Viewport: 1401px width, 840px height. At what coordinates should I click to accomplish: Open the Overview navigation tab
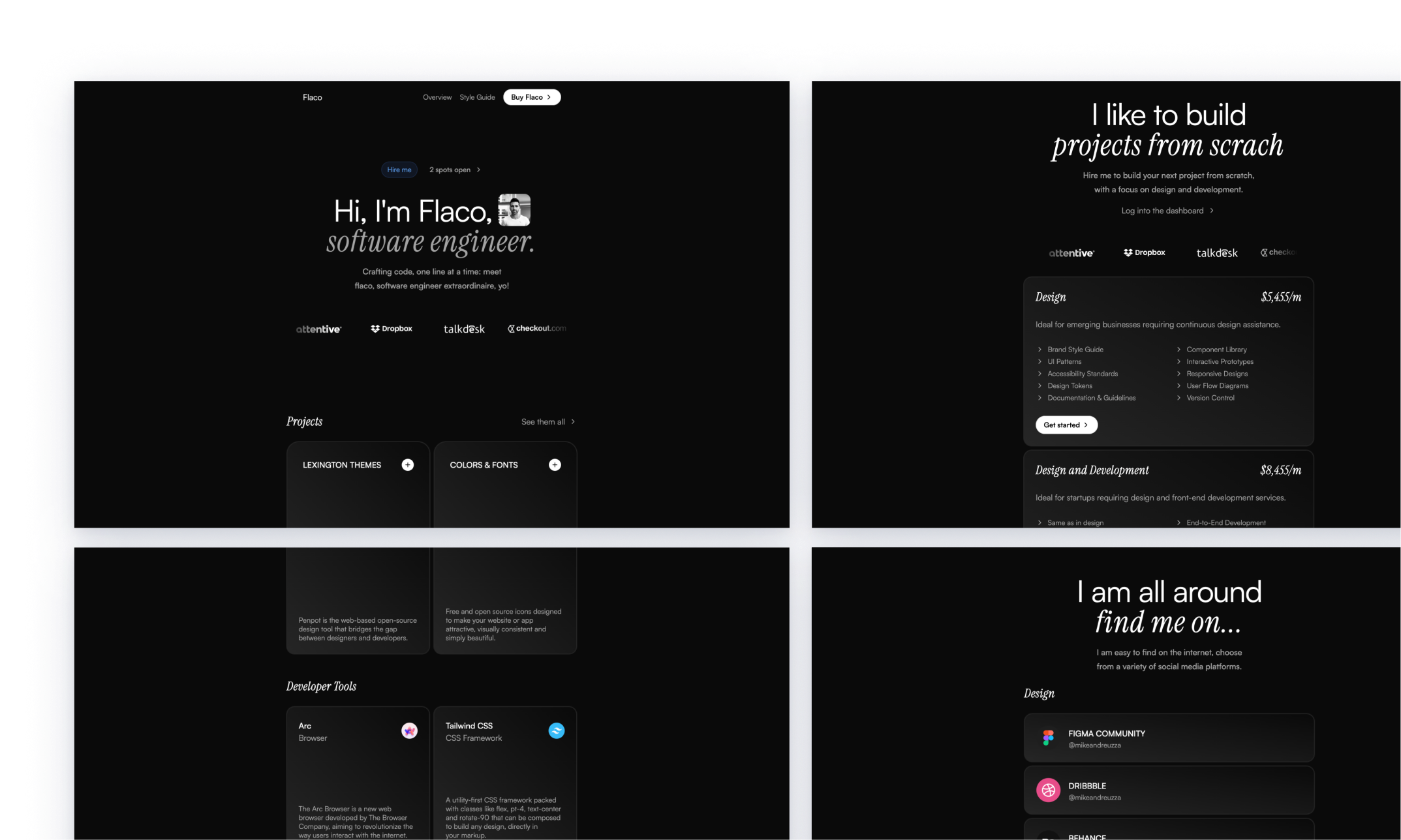437,97
